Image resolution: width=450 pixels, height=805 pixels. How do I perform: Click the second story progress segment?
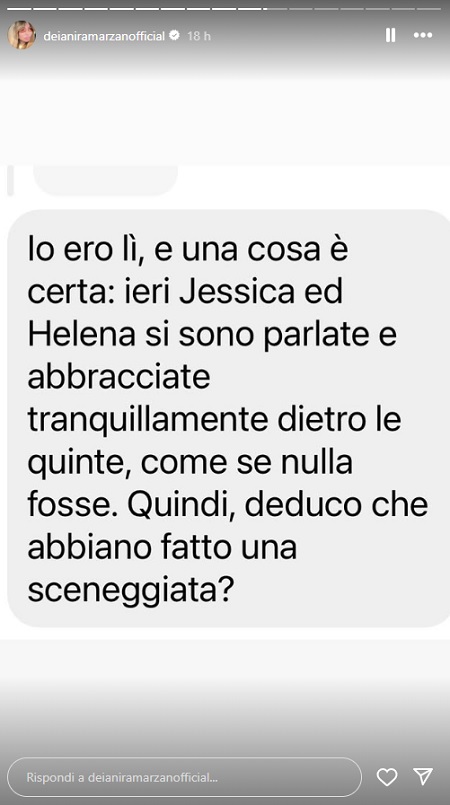45,9
